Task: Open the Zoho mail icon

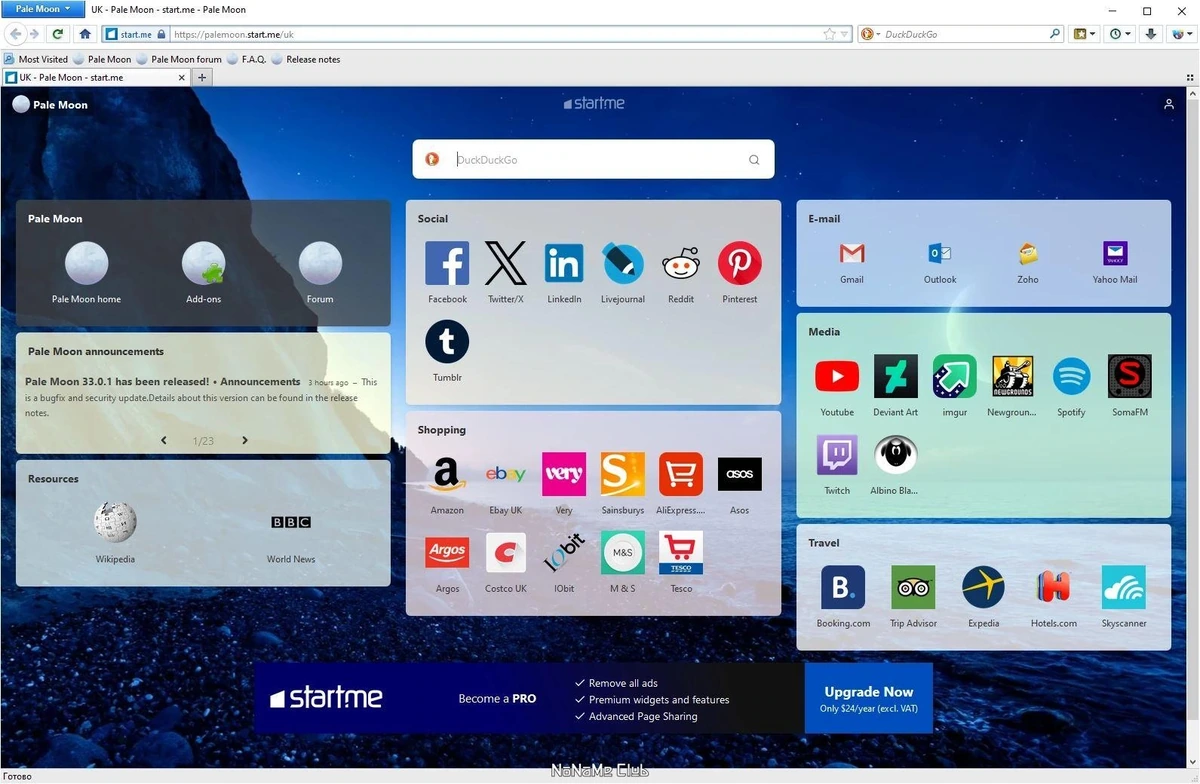Action: (1028, 253)
